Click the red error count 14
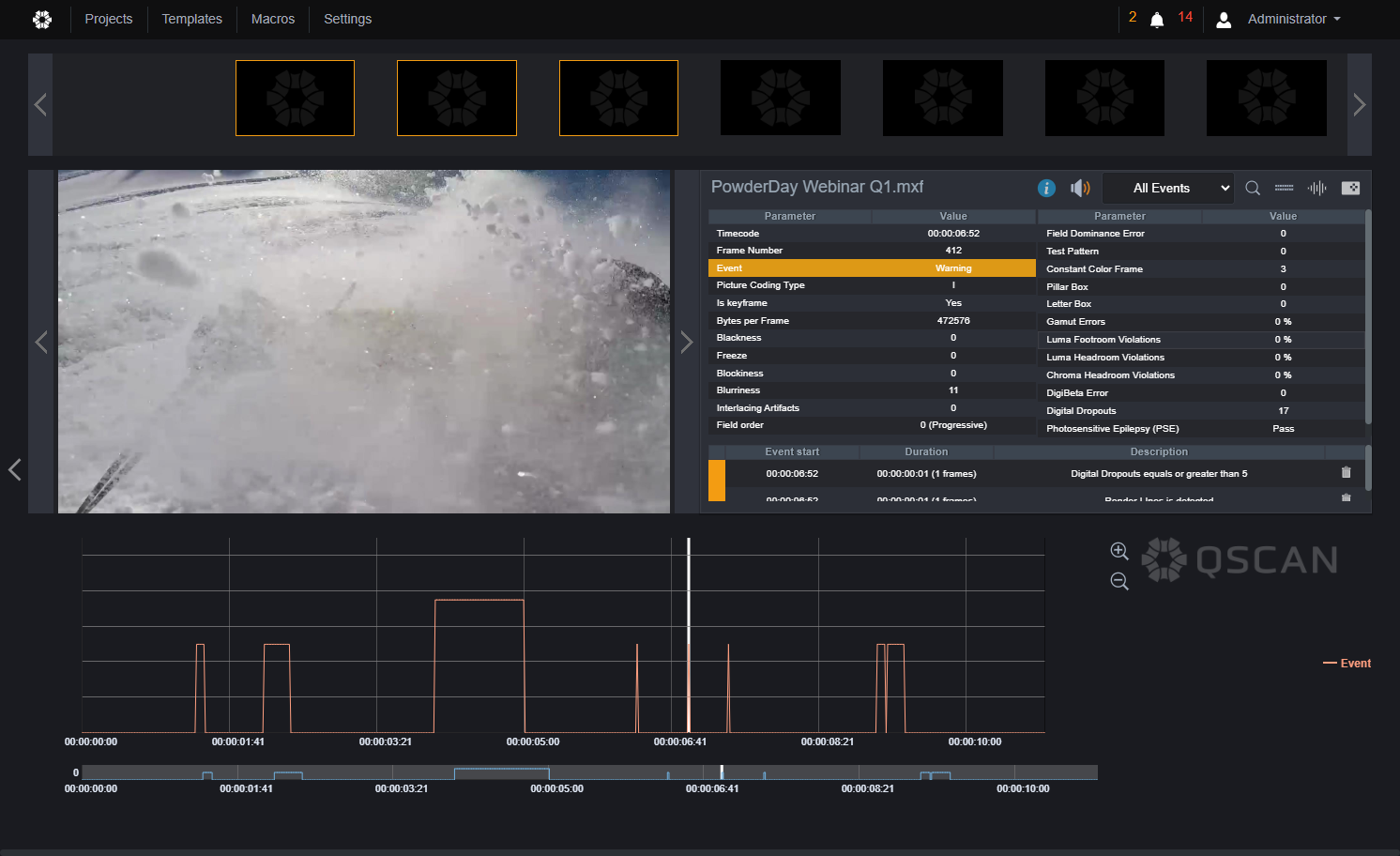Image resolution: width=1400 pixels, height=856 pixels. (1185, 17)
